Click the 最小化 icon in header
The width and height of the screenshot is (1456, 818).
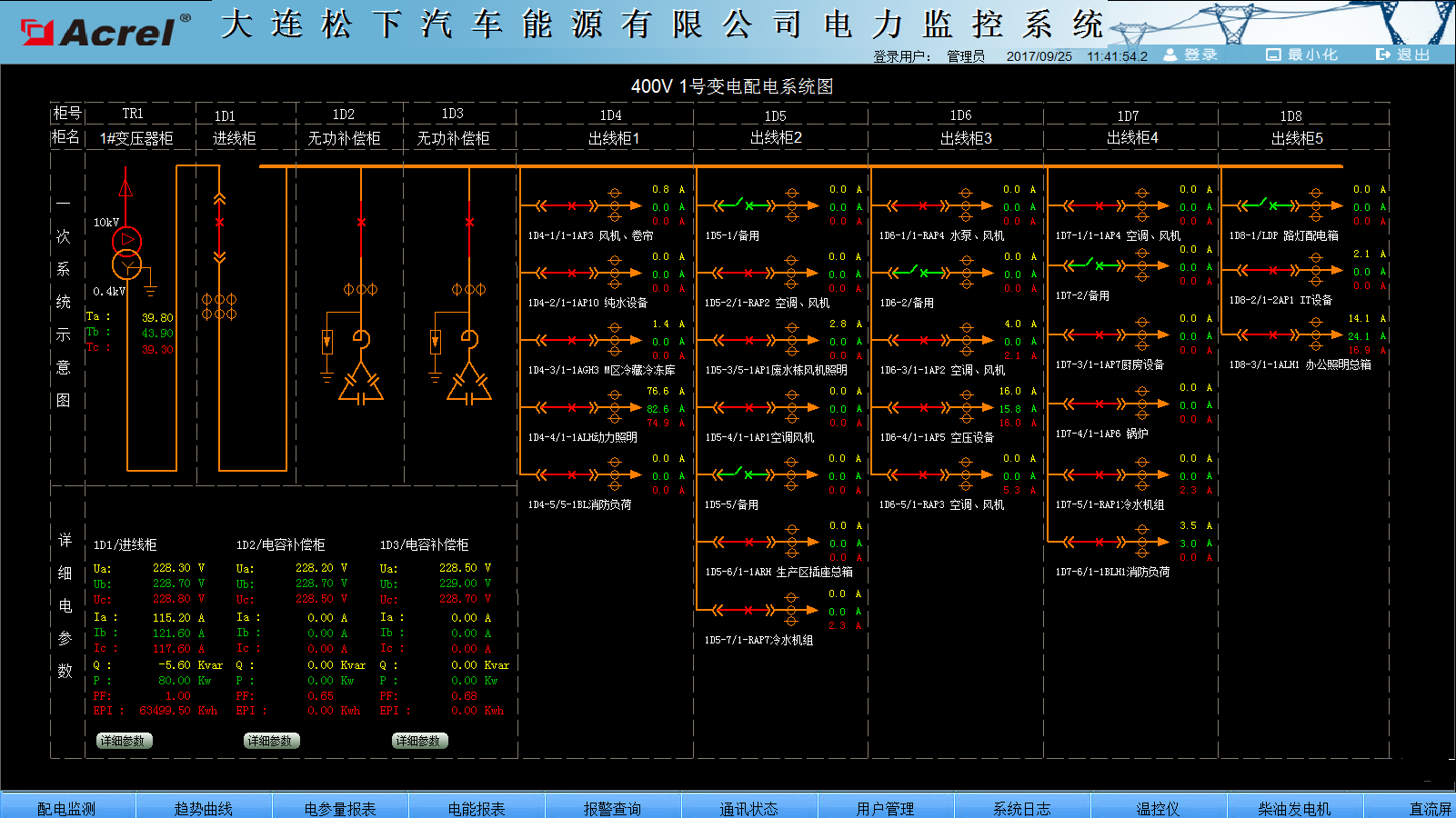pyautogui.click(x=1273, y=55)
